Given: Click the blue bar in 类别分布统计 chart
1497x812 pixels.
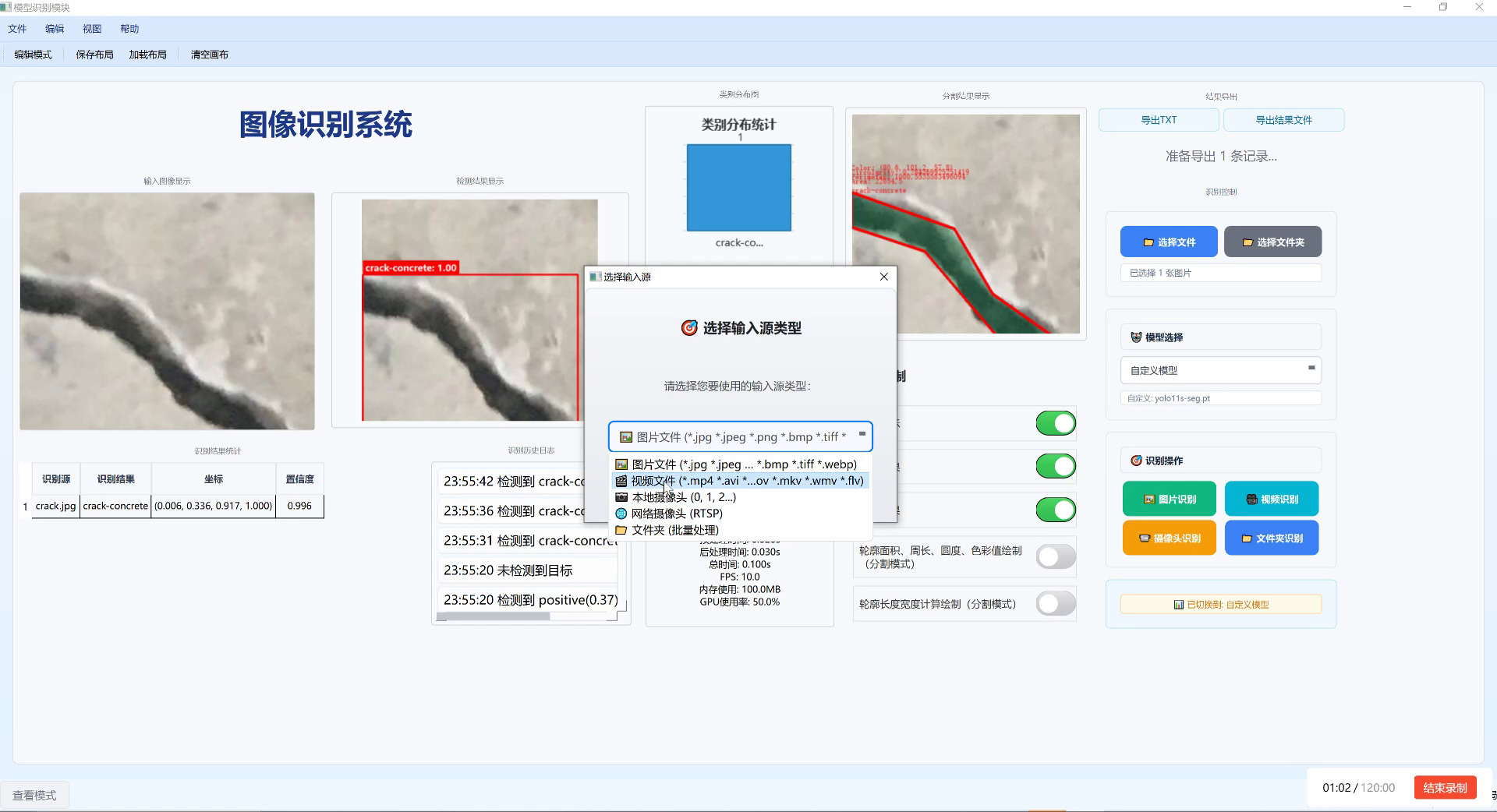Looking at the screenshot, I should click(739, 188).
